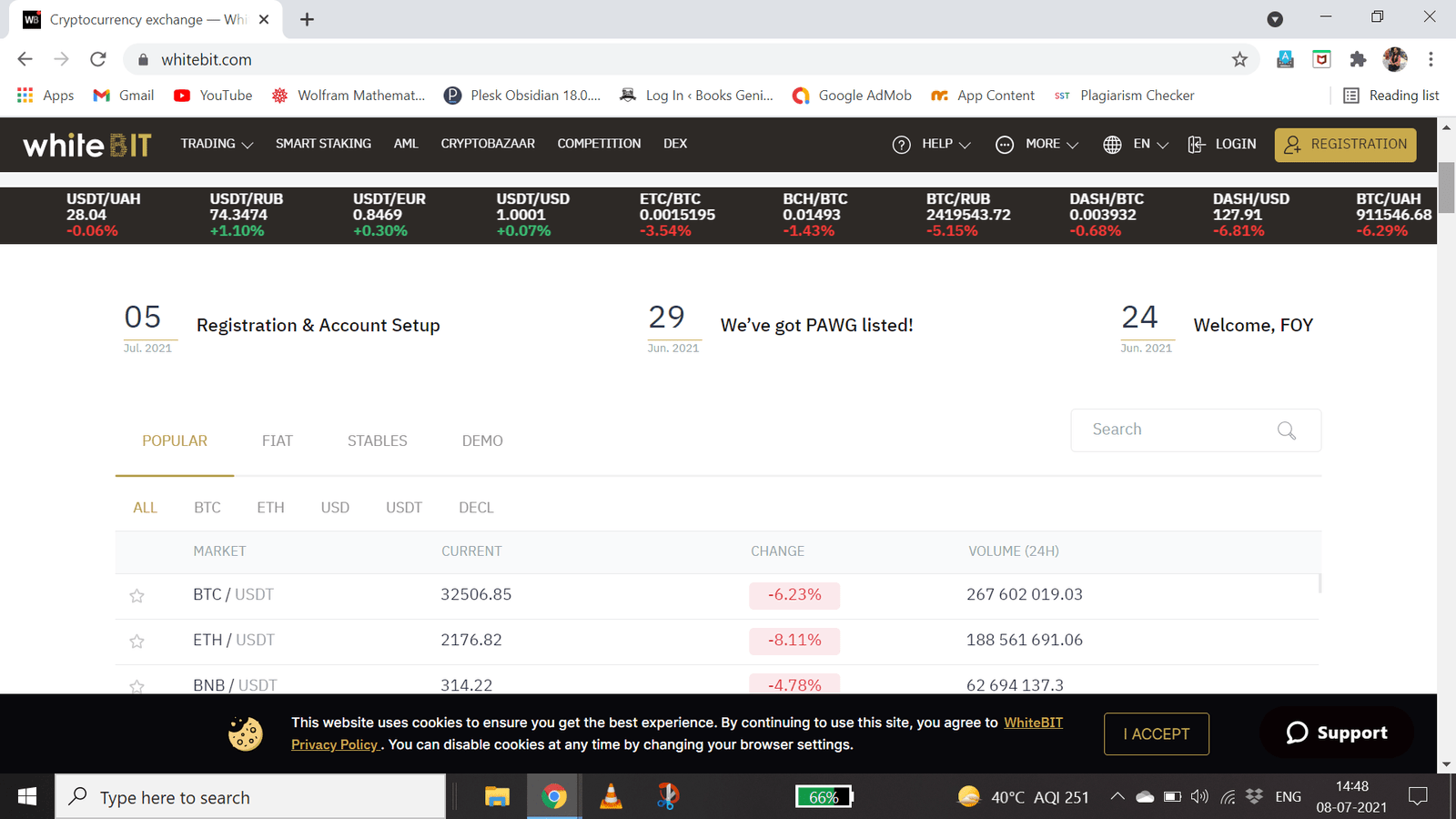Open Chrome three-dot menu
This screenshot has width=1456, height=819.
[x=1431, y=59]
